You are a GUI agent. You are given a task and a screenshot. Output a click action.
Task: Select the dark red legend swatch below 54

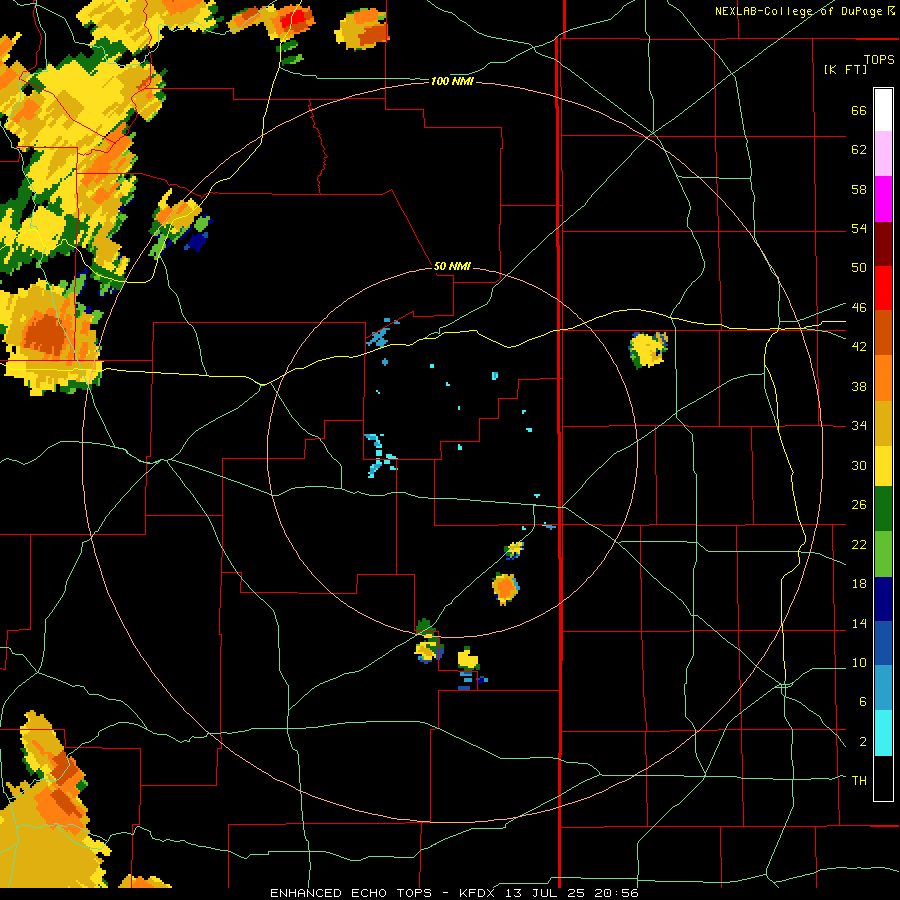tap(883, 244)
